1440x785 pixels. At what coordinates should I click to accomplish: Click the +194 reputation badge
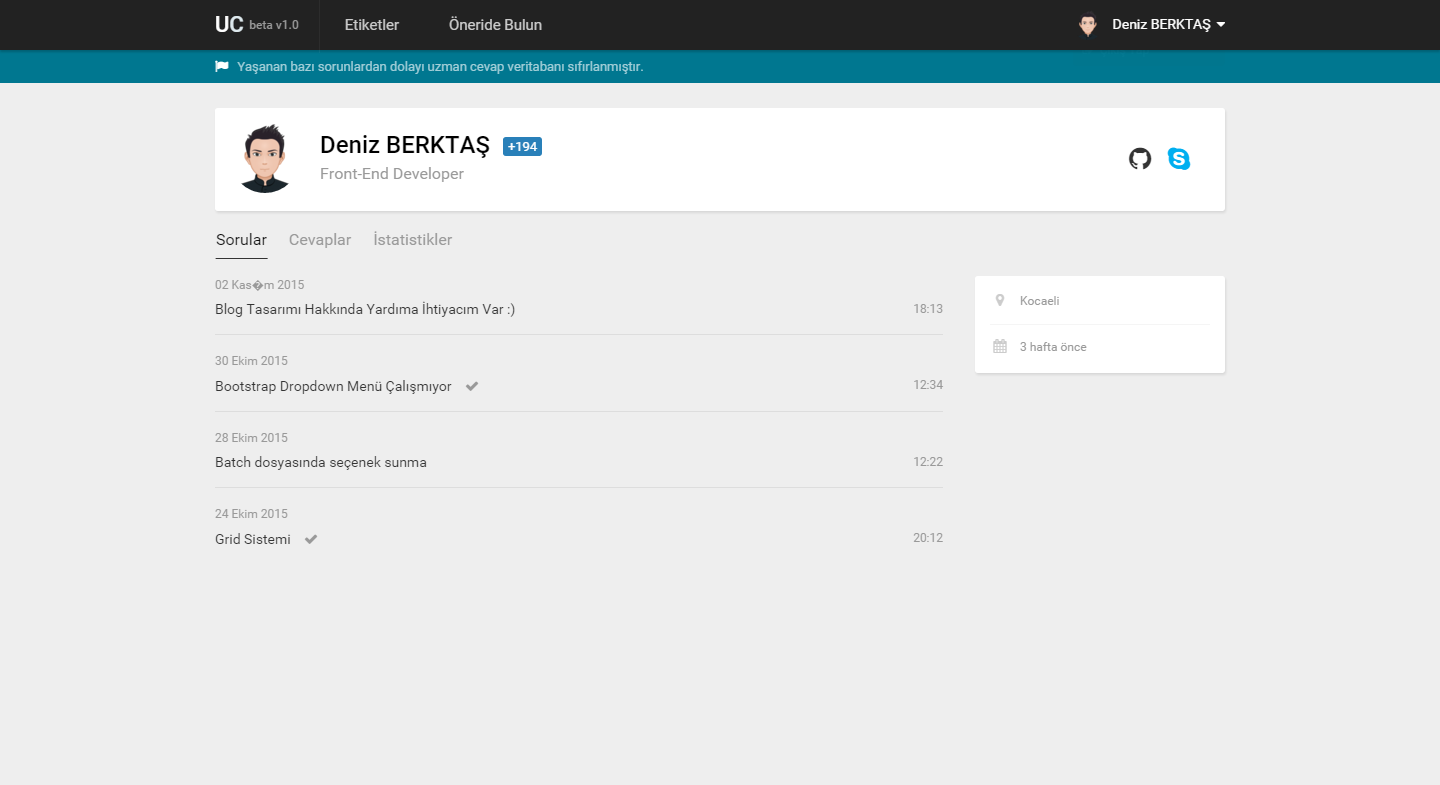point(522,147)
